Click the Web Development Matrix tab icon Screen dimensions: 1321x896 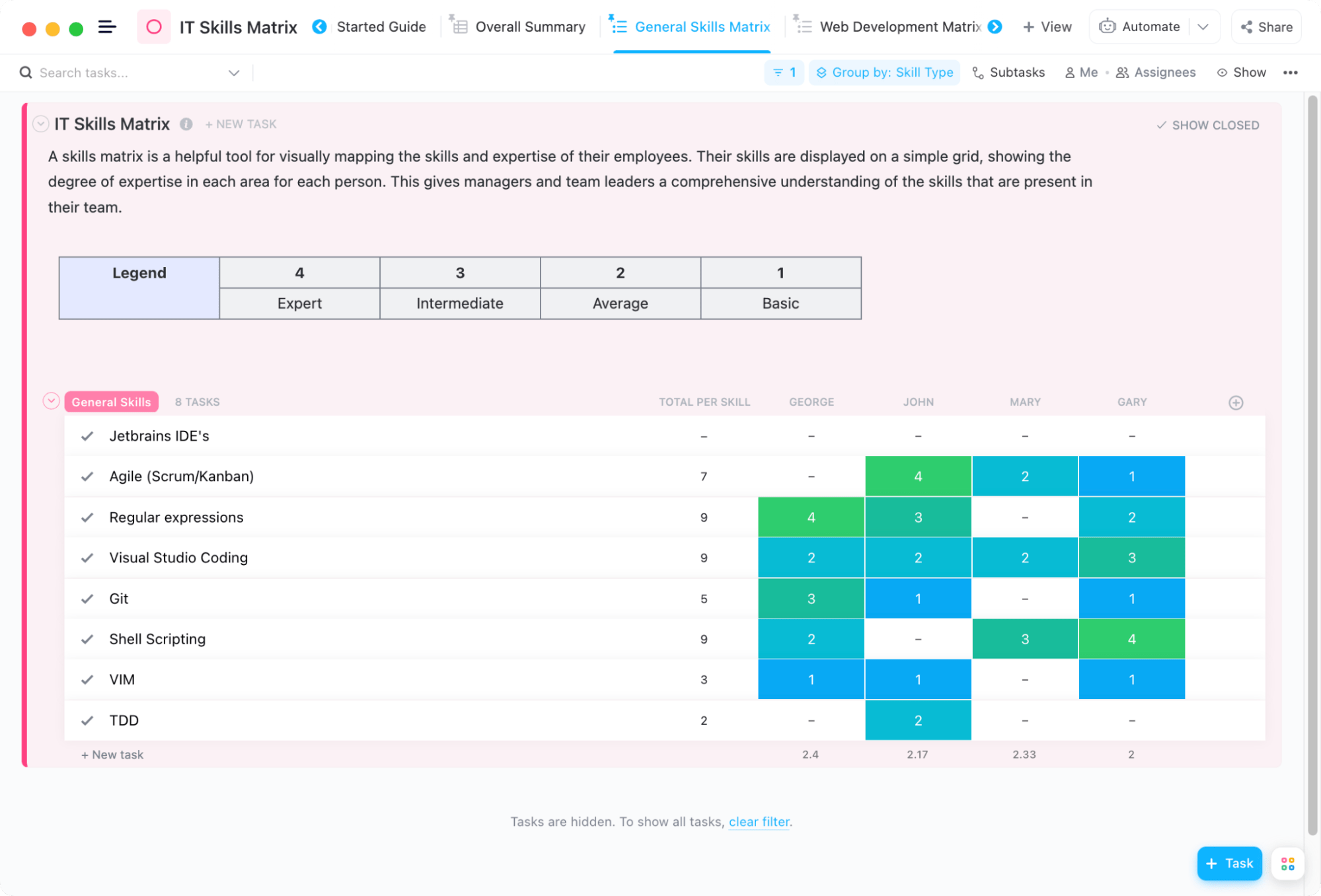(802, 27)
